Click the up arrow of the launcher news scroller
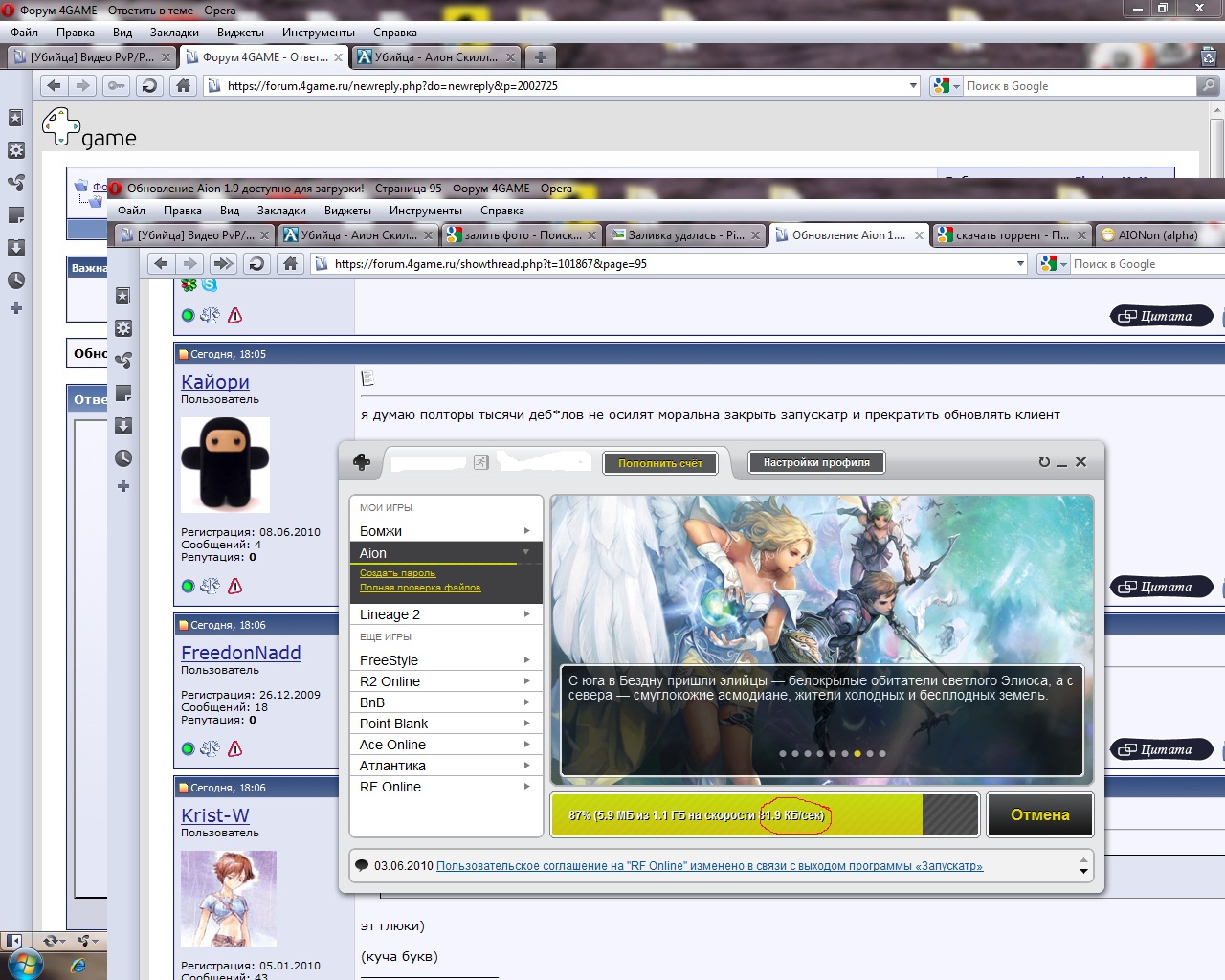Viewport: 1225px width, 980px height. click(1083, 859)
